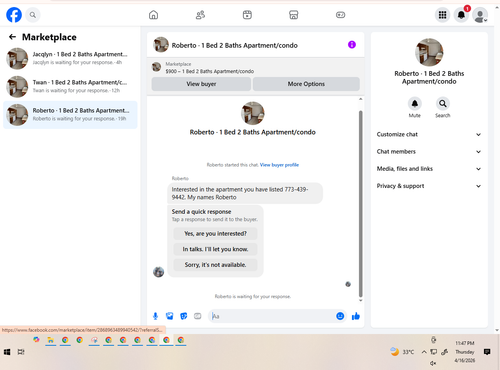
Task: Go to the Home tab icon
Action: tap(153, 15)
